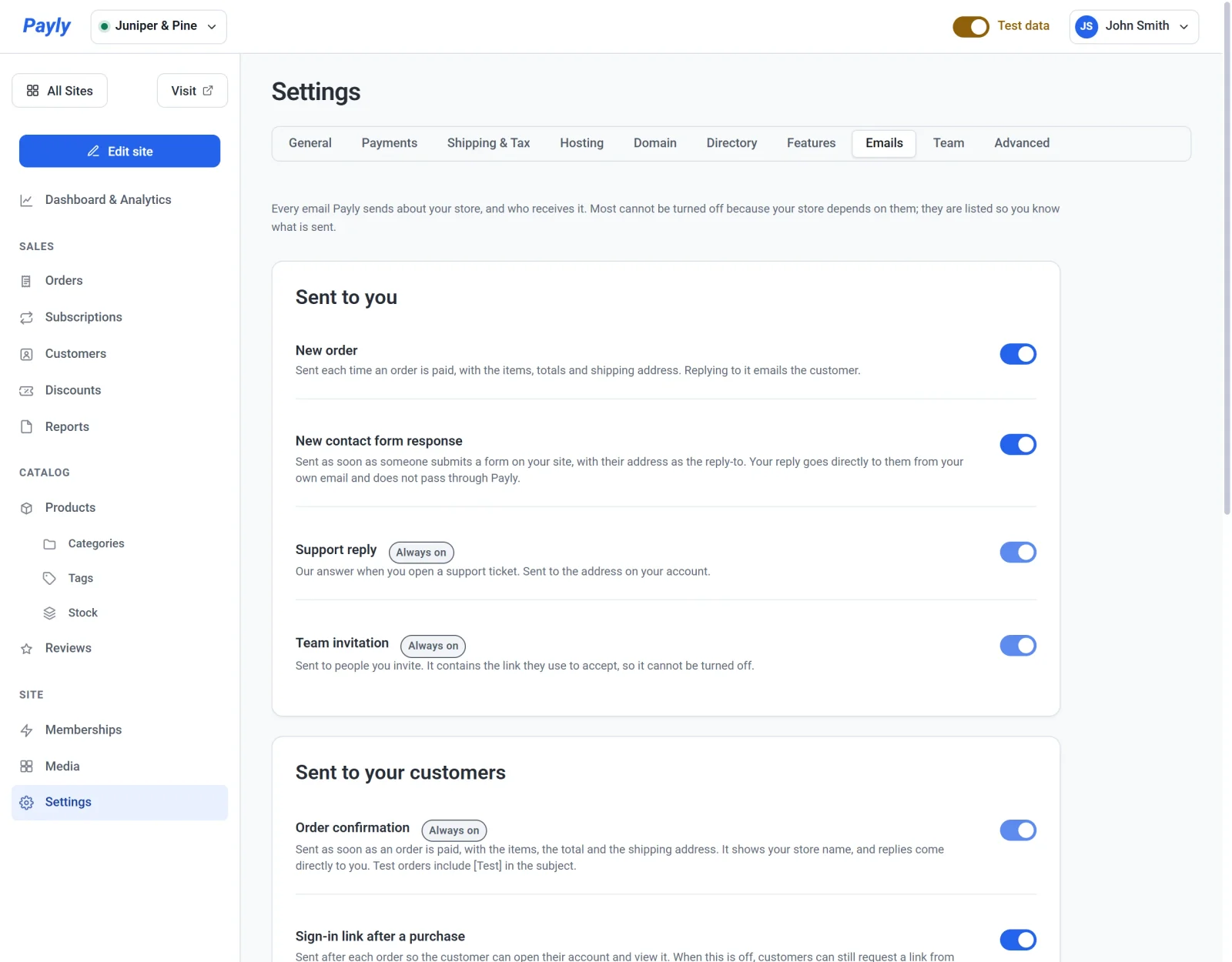The height and width of the screenshot is (962, 1232).
Task: Click the 'Sent to your customers' heading
Action: pyautogui.click(x=400, y=773)
